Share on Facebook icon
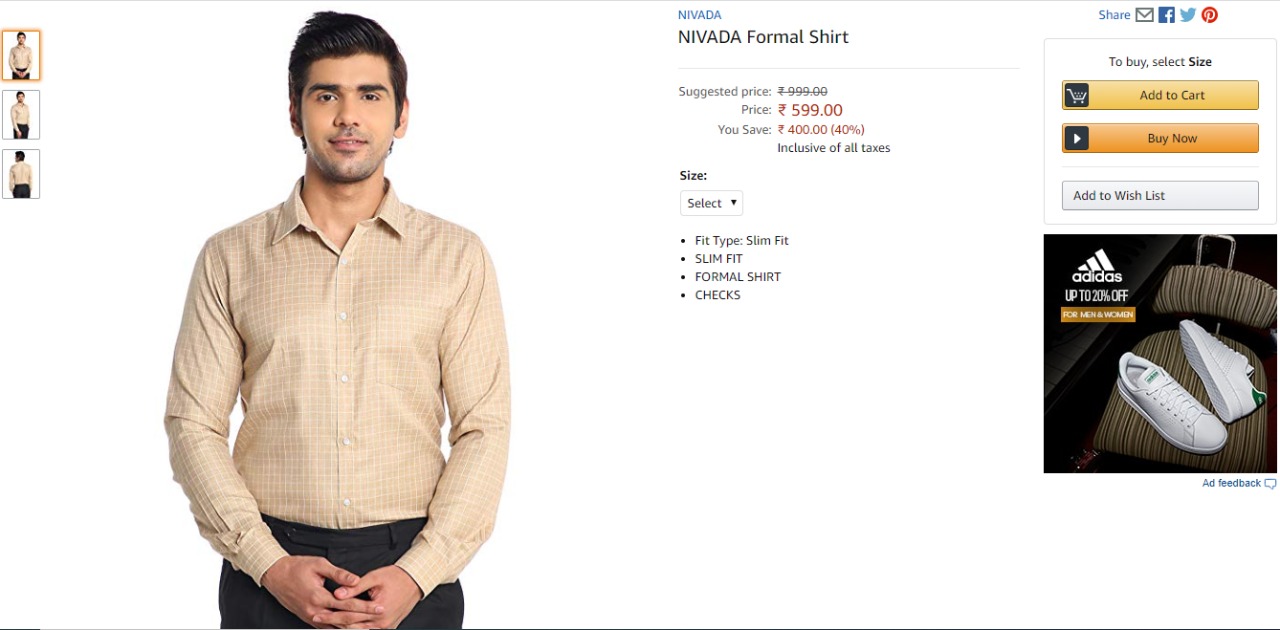Viewport: 1280px width, 630px height. (1167, 15)
